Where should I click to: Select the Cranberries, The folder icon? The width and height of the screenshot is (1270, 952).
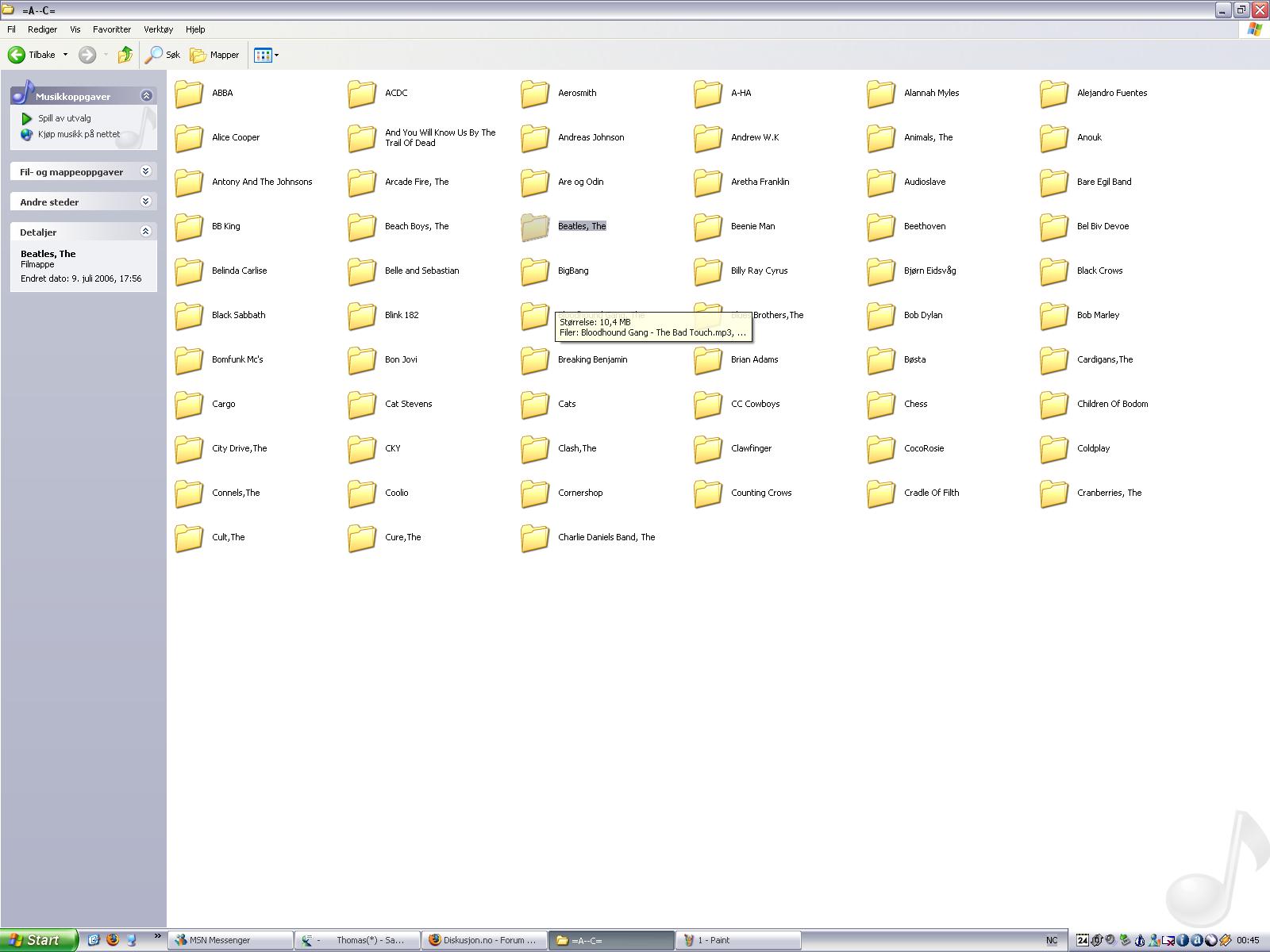point(1054,493)
